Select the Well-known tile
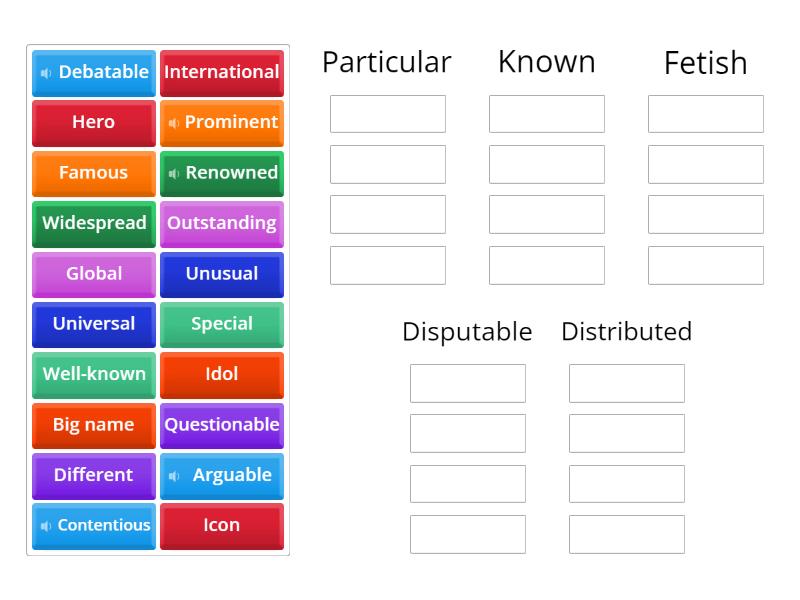Viewport: 800px width, 600px height. 93,375
